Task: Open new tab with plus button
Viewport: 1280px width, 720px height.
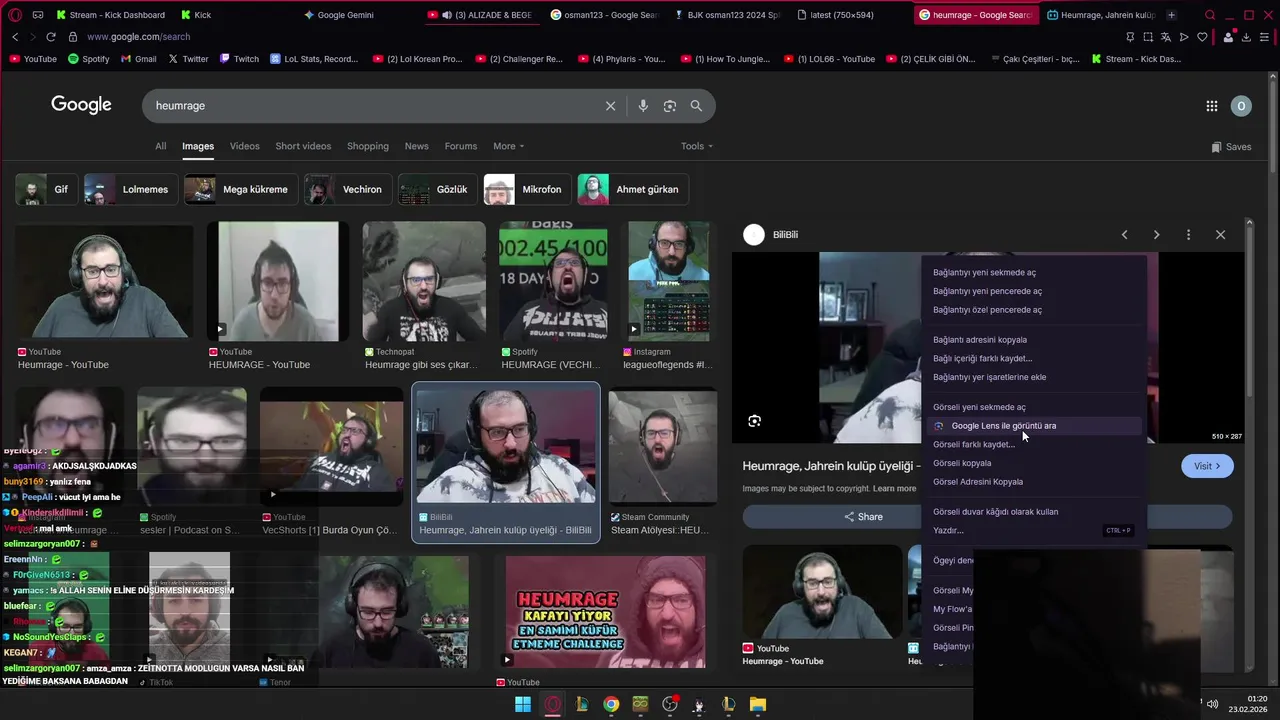Action: [1171, 15]
